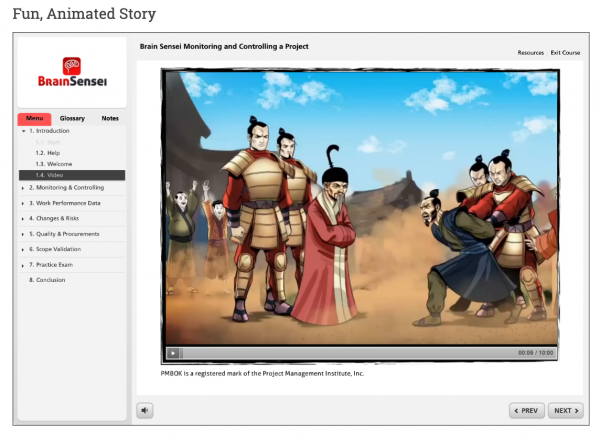Click the 00:06 / 10:00 time display
600x442 pixels.
(x=535, y=353)
